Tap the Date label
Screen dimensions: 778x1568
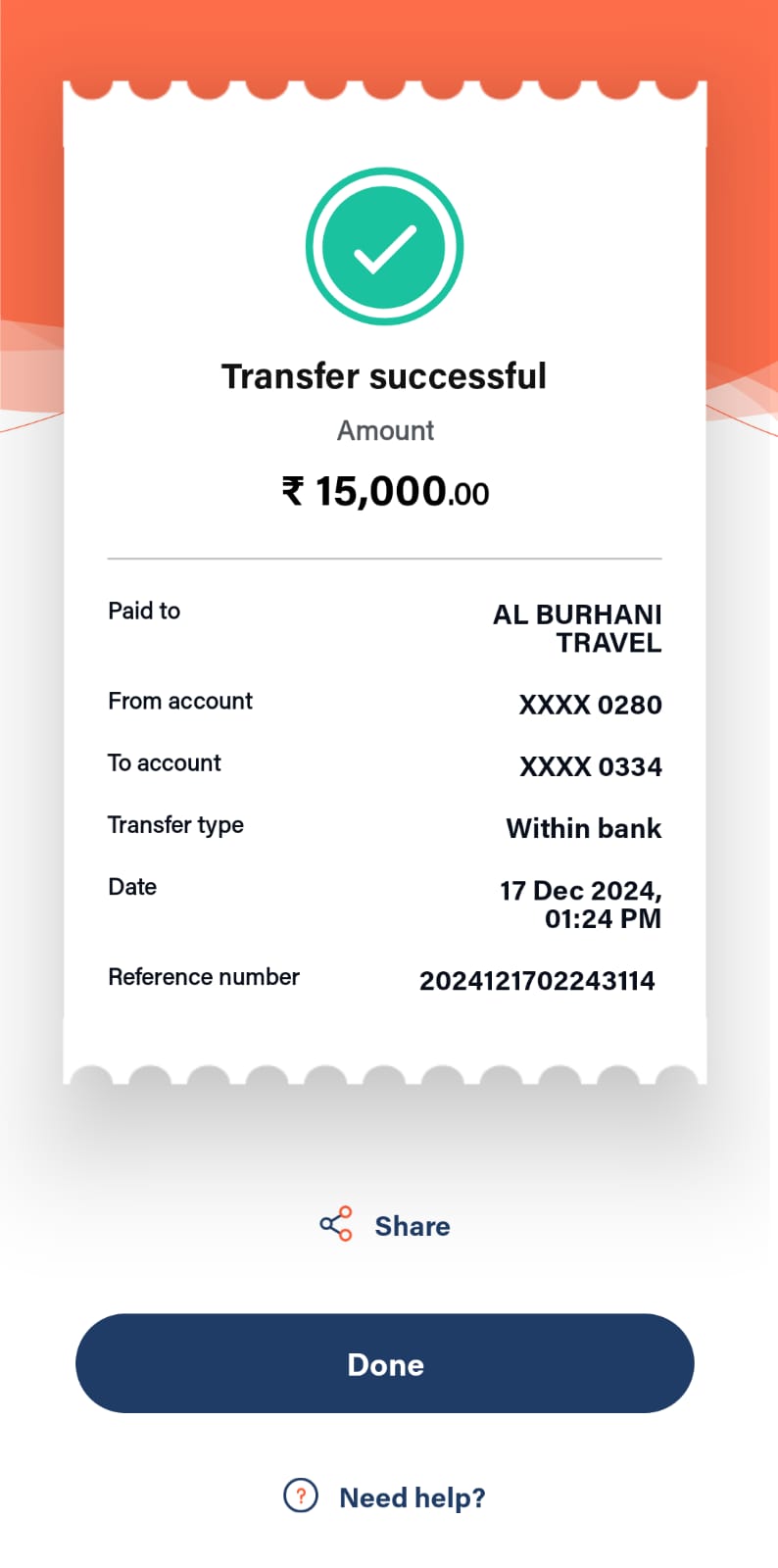tap(132, 887)
